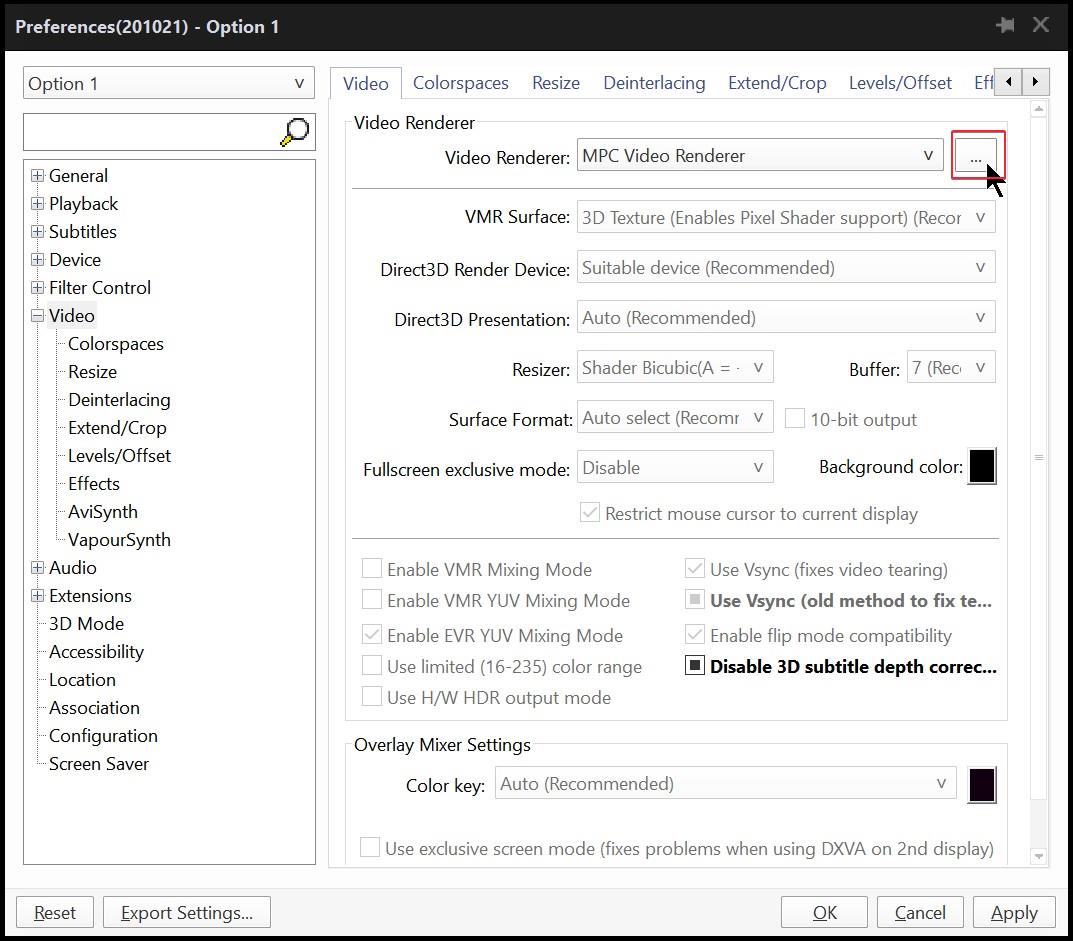
Task: Click the search magnifier icon
Action: [295, 131]
